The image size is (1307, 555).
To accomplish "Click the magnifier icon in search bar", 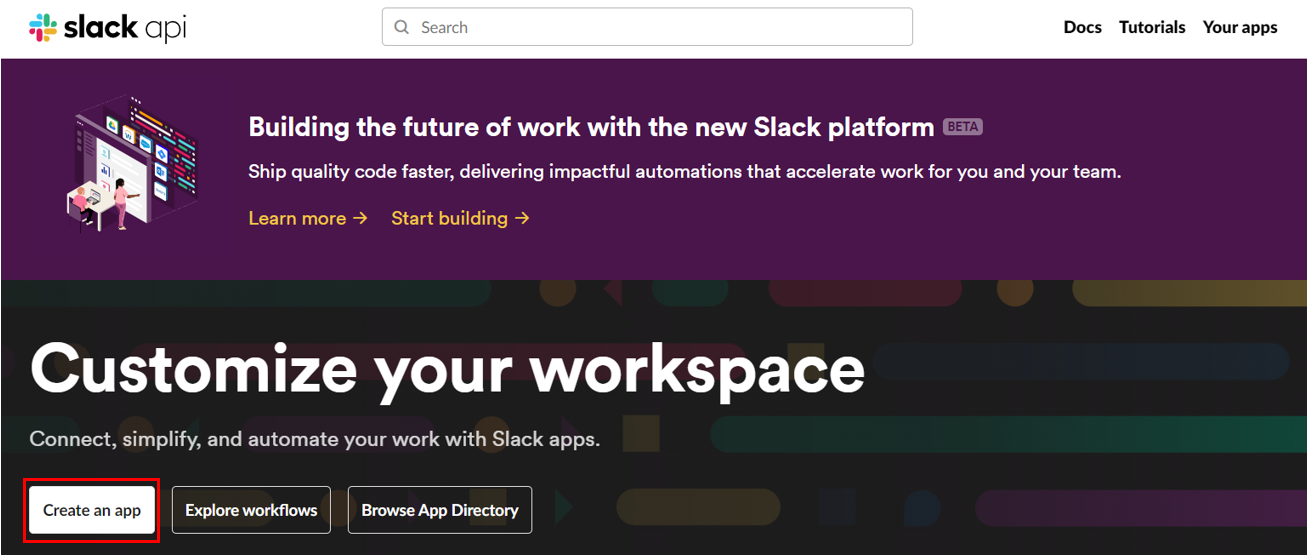I will [402, 28].
